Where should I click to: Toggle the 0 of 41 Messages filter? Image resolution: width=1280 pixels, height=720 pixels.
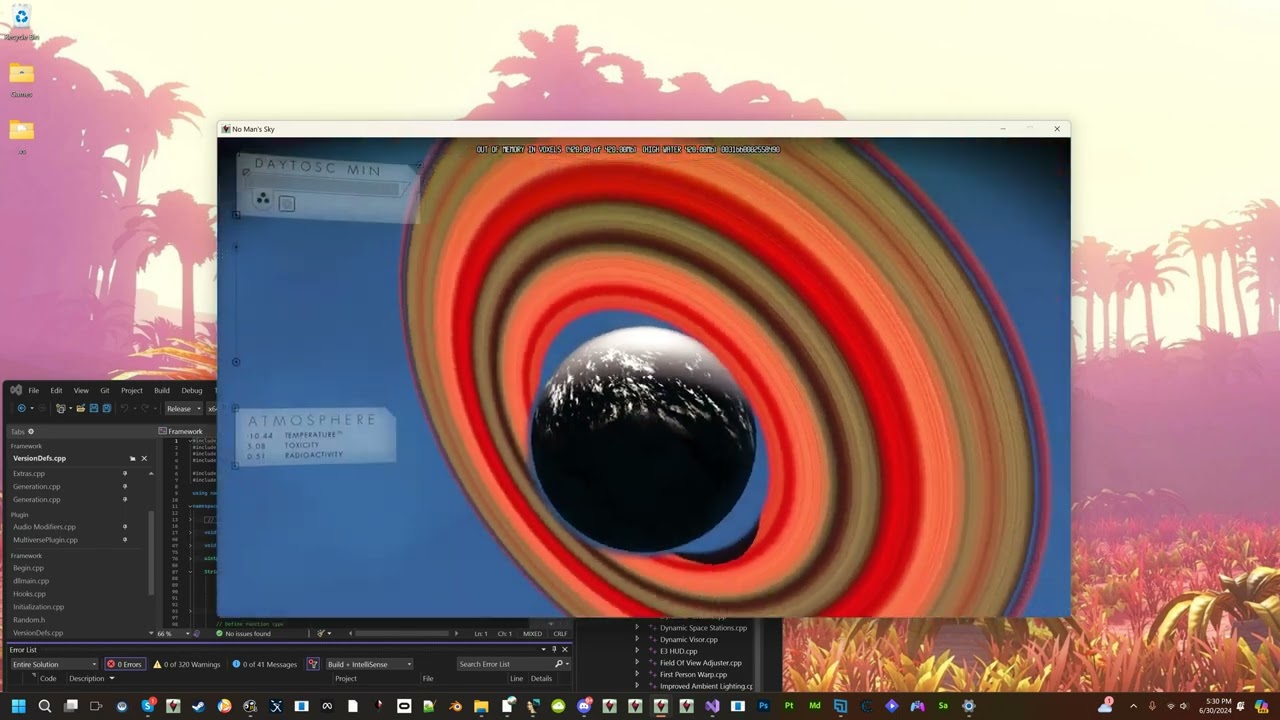pos(264,664)
